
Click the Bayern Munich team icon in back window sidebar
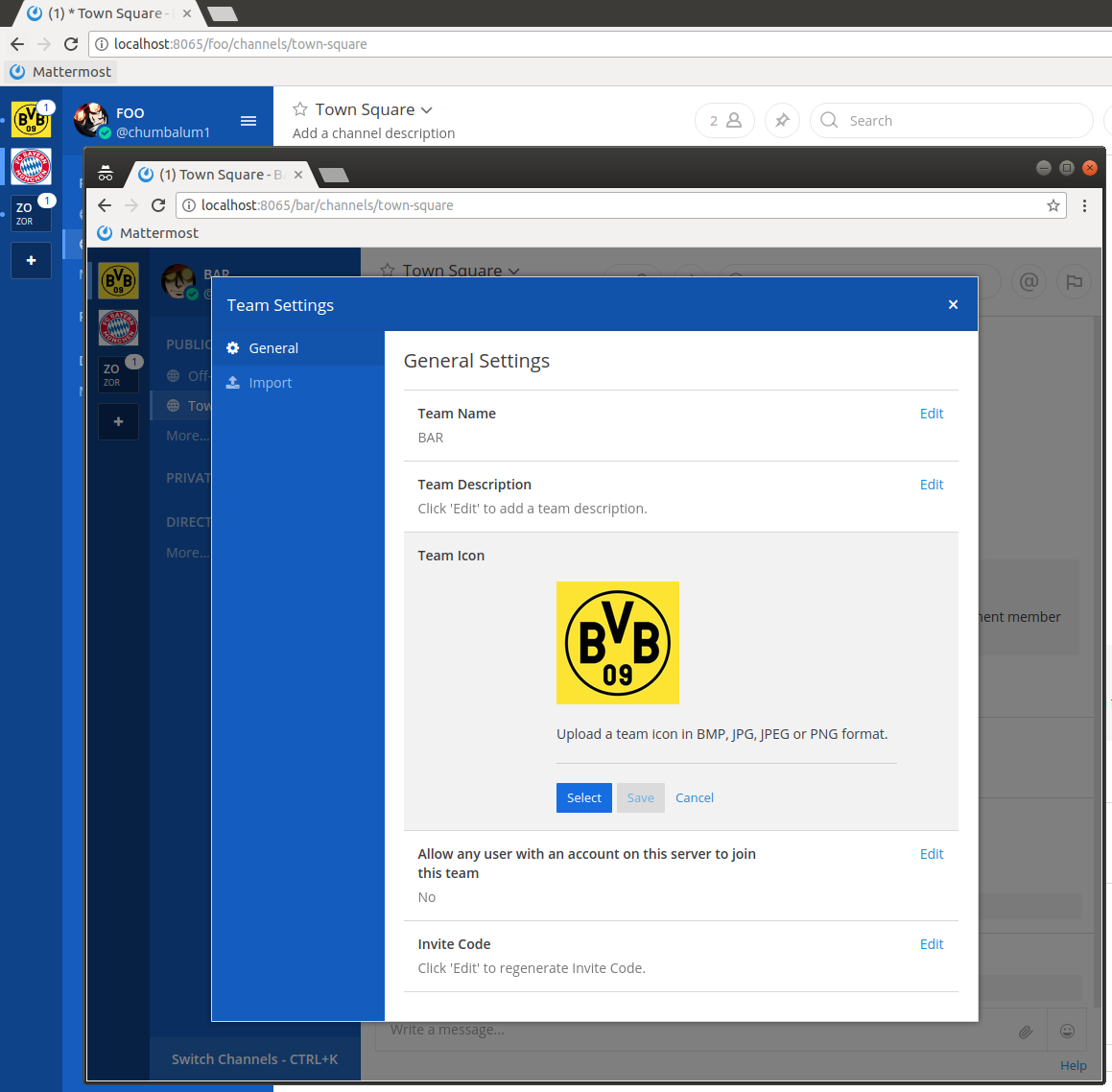pos(32,167)
